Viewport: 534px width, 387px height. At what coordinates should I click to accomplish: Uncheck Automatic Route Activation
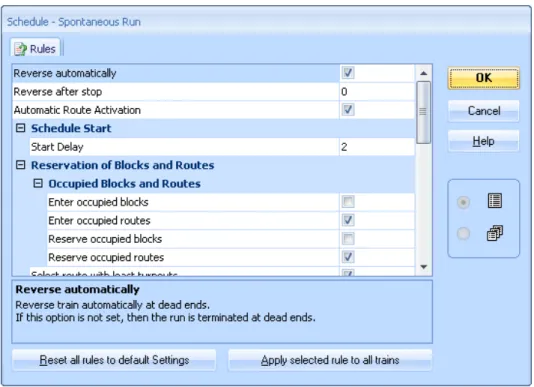348,110
